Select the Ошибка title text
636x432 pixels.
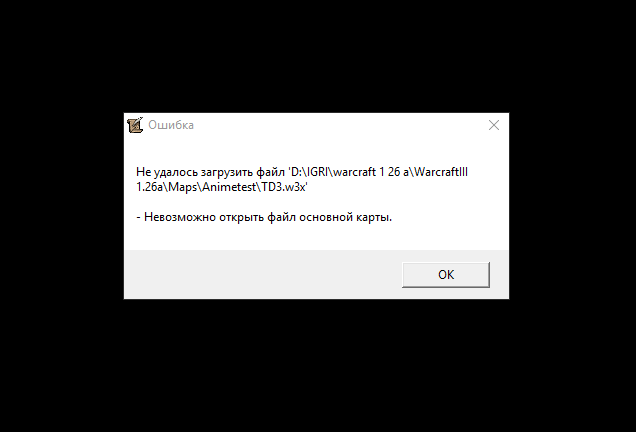pos(171,125)
